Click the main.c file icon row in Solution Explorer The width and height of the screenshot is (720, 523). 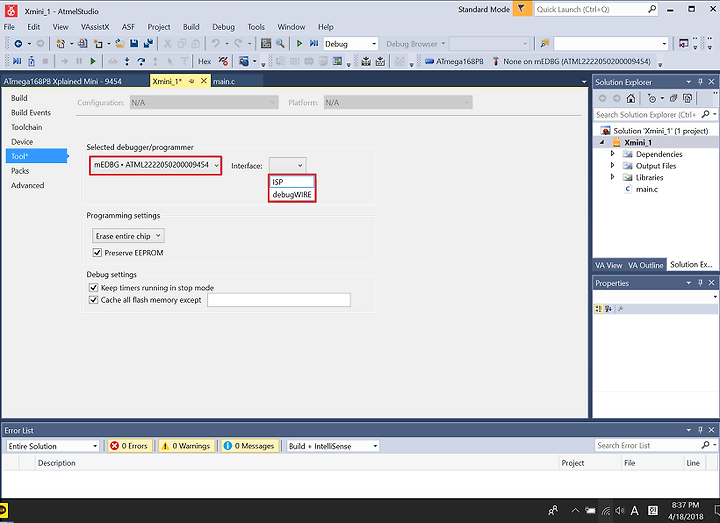point(642,189)
